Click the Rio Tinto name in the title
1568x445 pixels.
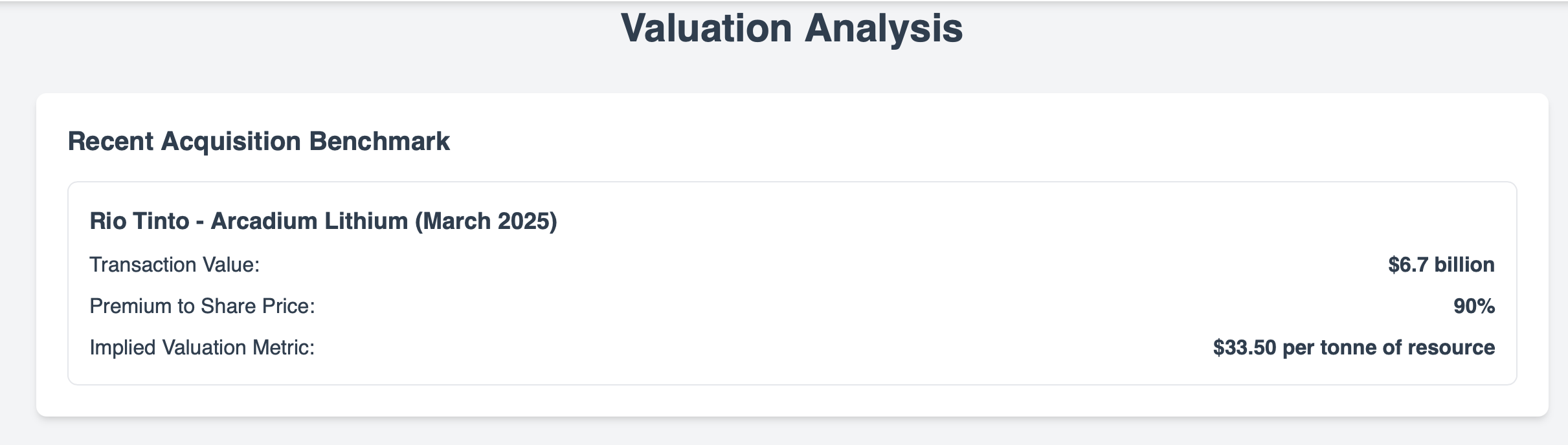click(139, 221)
